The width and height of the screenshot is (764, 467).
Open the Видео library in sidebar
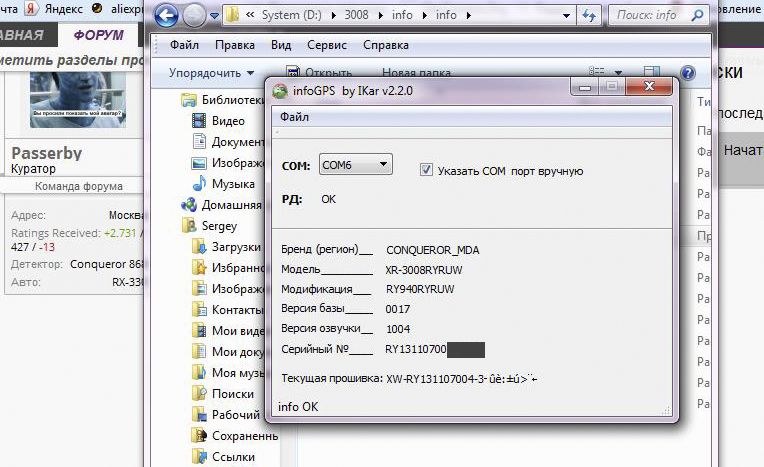(227, 121)
